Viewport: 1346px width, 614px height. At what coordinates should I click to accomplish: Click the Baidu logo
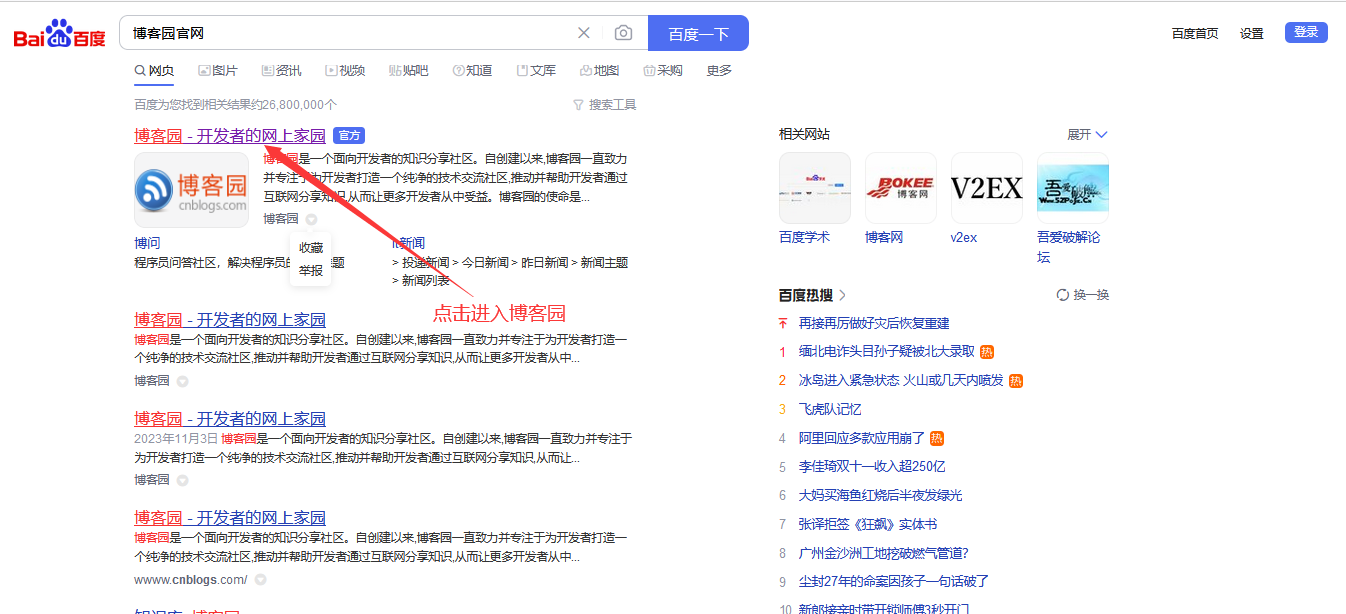59,35
